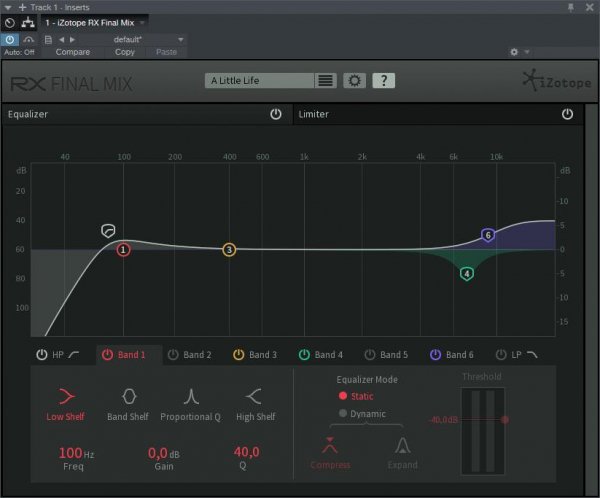Viewport: 600px width, 498px height.
Task: Click the 100 Hz Freq value
Action: [76, 453]
